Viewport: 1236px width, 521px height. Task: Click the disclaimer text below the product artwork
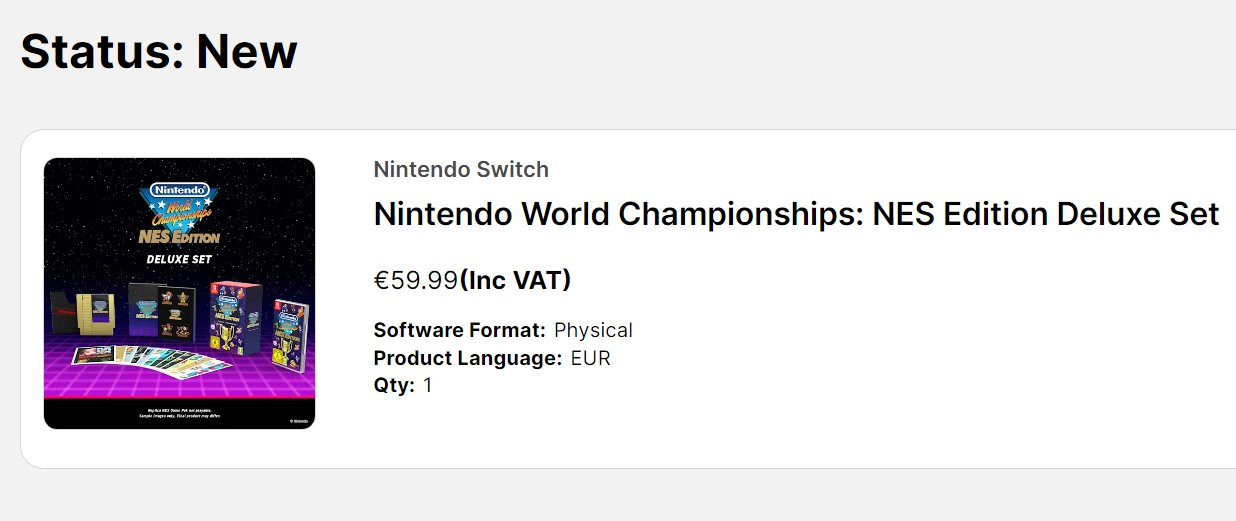pos(179,412)
